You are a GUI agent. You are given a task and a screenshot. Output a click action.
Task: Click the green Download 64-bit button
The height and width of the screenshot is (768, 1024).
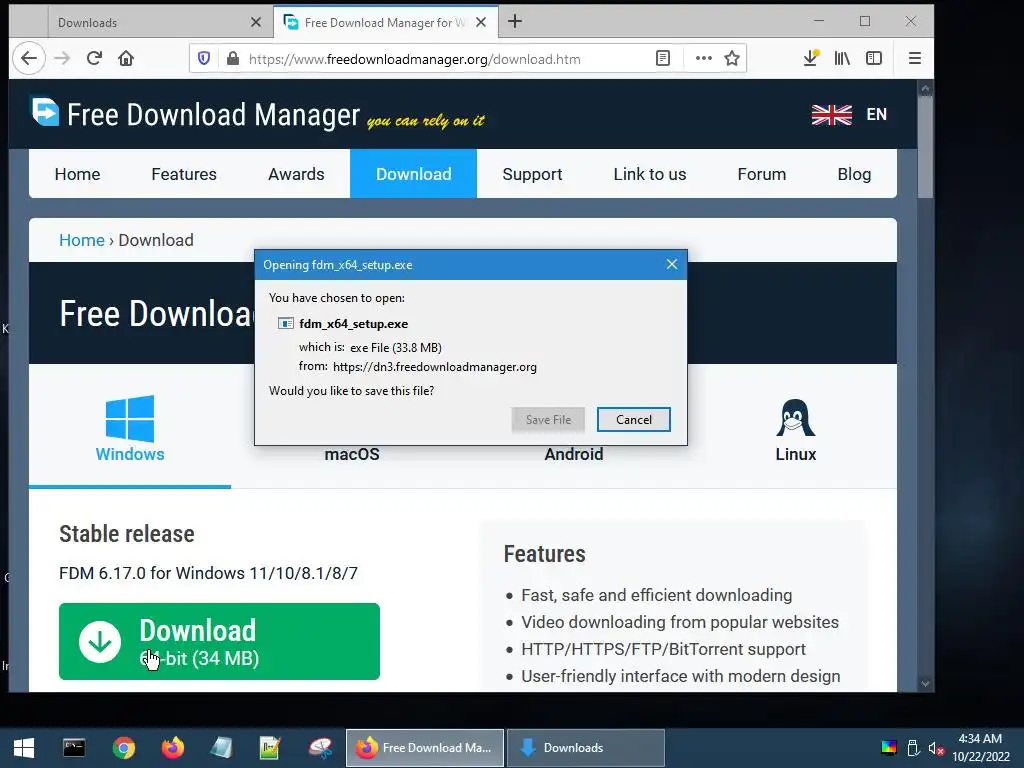click(x=219, y=641)
